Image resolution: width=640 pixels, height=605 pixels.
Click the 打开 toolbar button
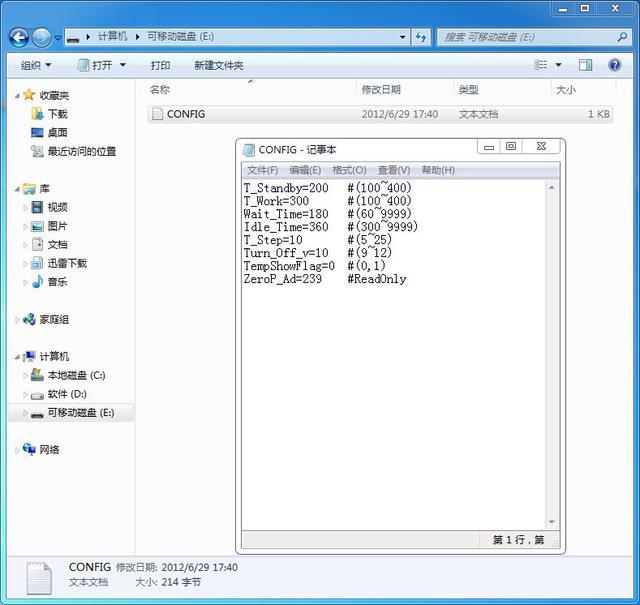pyautogui.click(x=95, y=65)
